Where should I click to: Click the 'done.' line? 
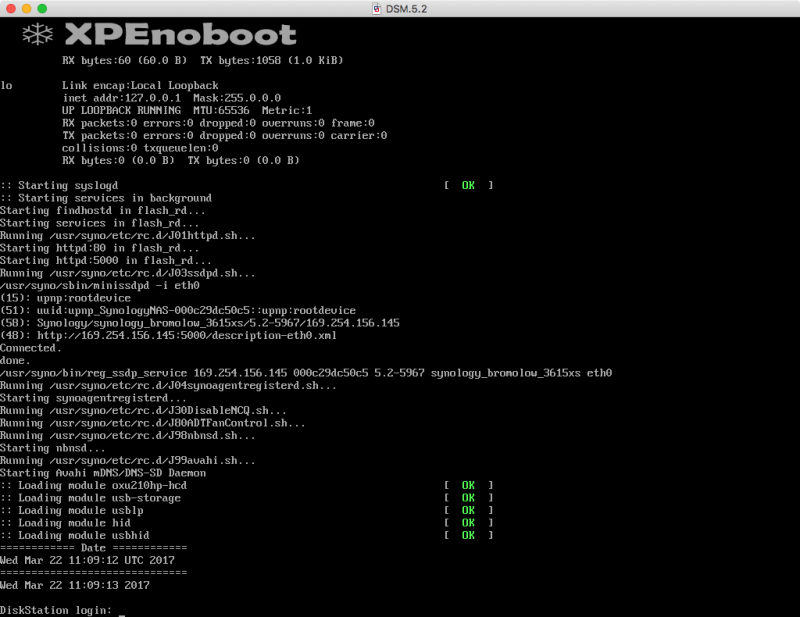(15, 360)
